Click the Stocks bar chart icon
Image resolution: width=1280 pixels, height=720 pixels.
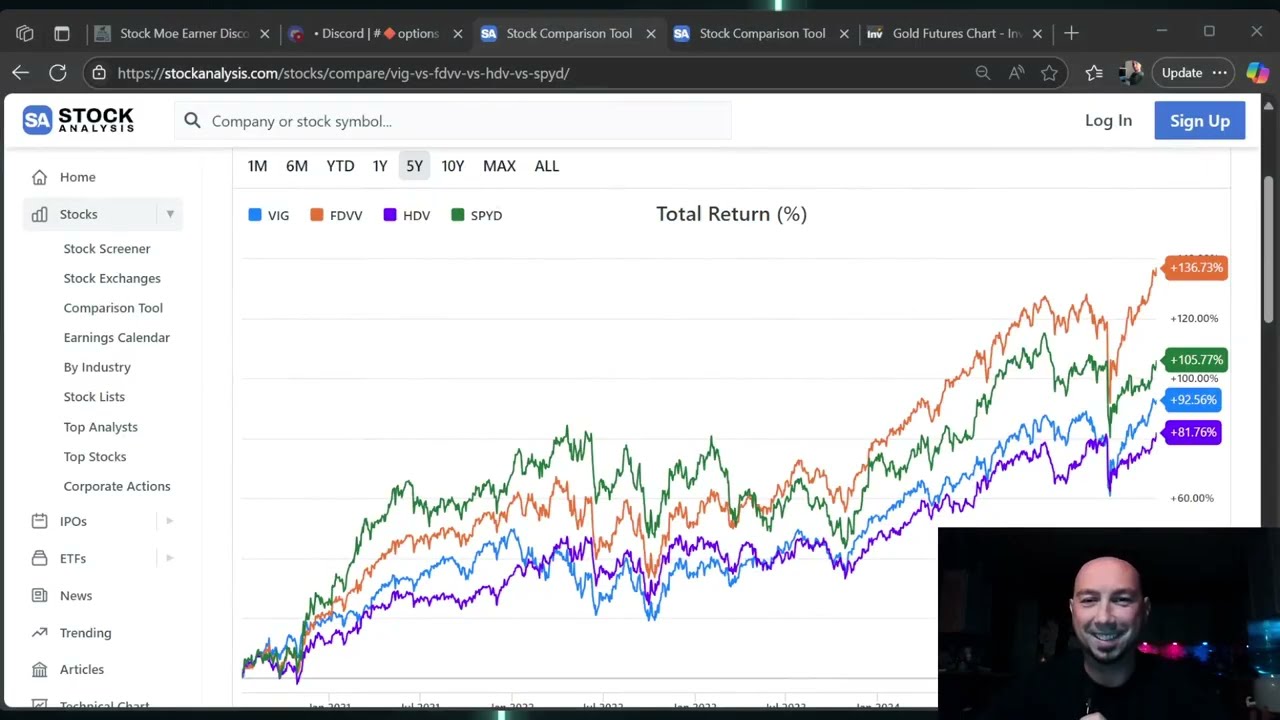pos(39,214)
